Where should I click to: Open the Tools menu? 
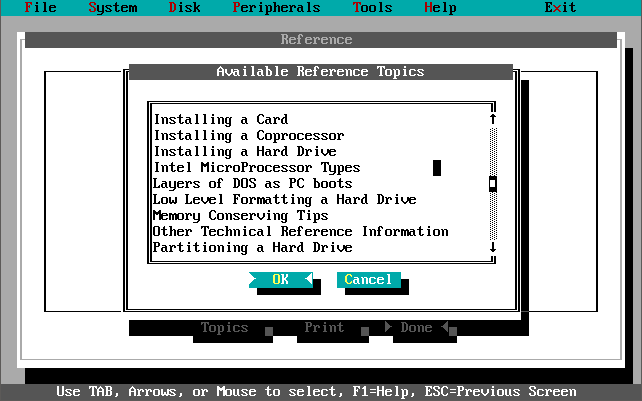coord(372,7)
